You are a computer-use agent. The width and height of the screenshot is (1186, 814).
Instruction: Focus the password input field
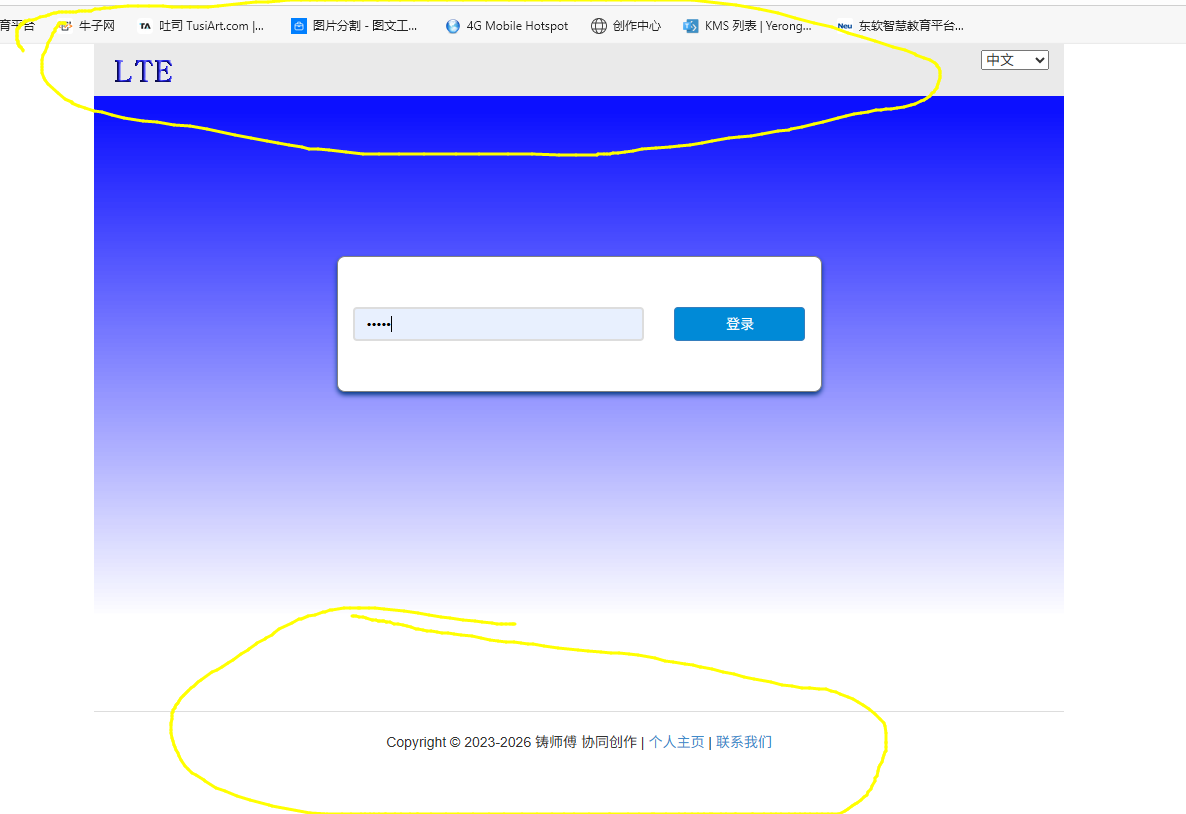pos(498,324)
